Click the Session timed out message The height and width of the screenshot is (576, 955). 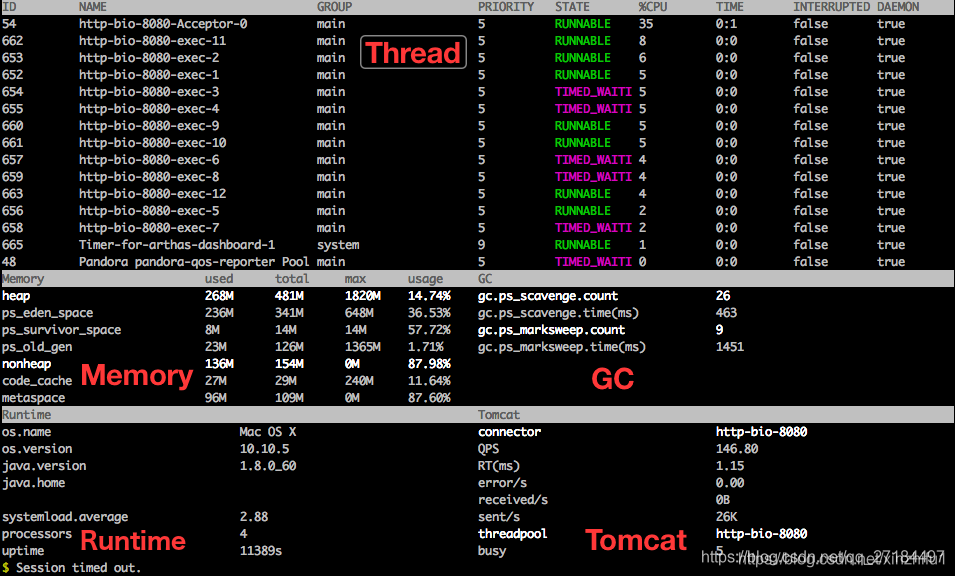pyautogui.click(x=78, y=567)
